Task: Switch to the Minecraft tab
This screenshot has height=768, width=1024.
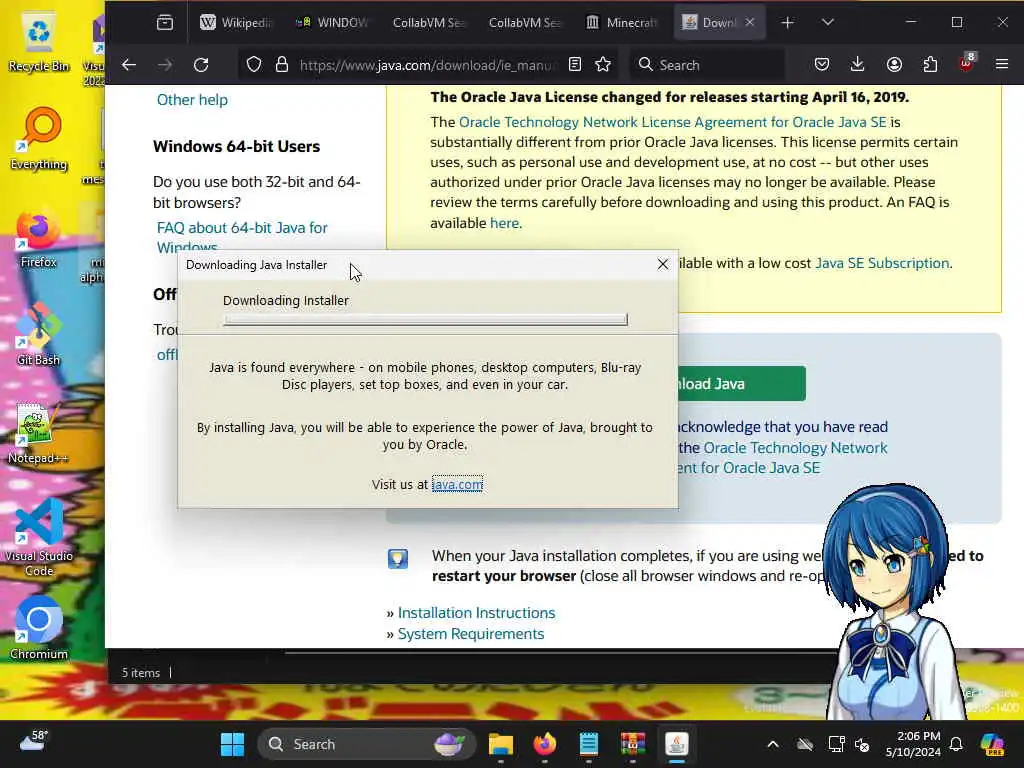Action: (x=622, y=23)
